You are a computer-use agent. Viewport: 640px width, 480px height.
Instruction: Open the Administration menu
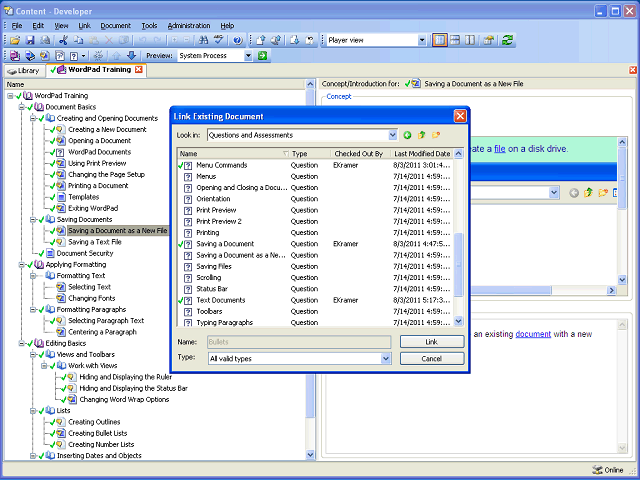tap(188, 25)
